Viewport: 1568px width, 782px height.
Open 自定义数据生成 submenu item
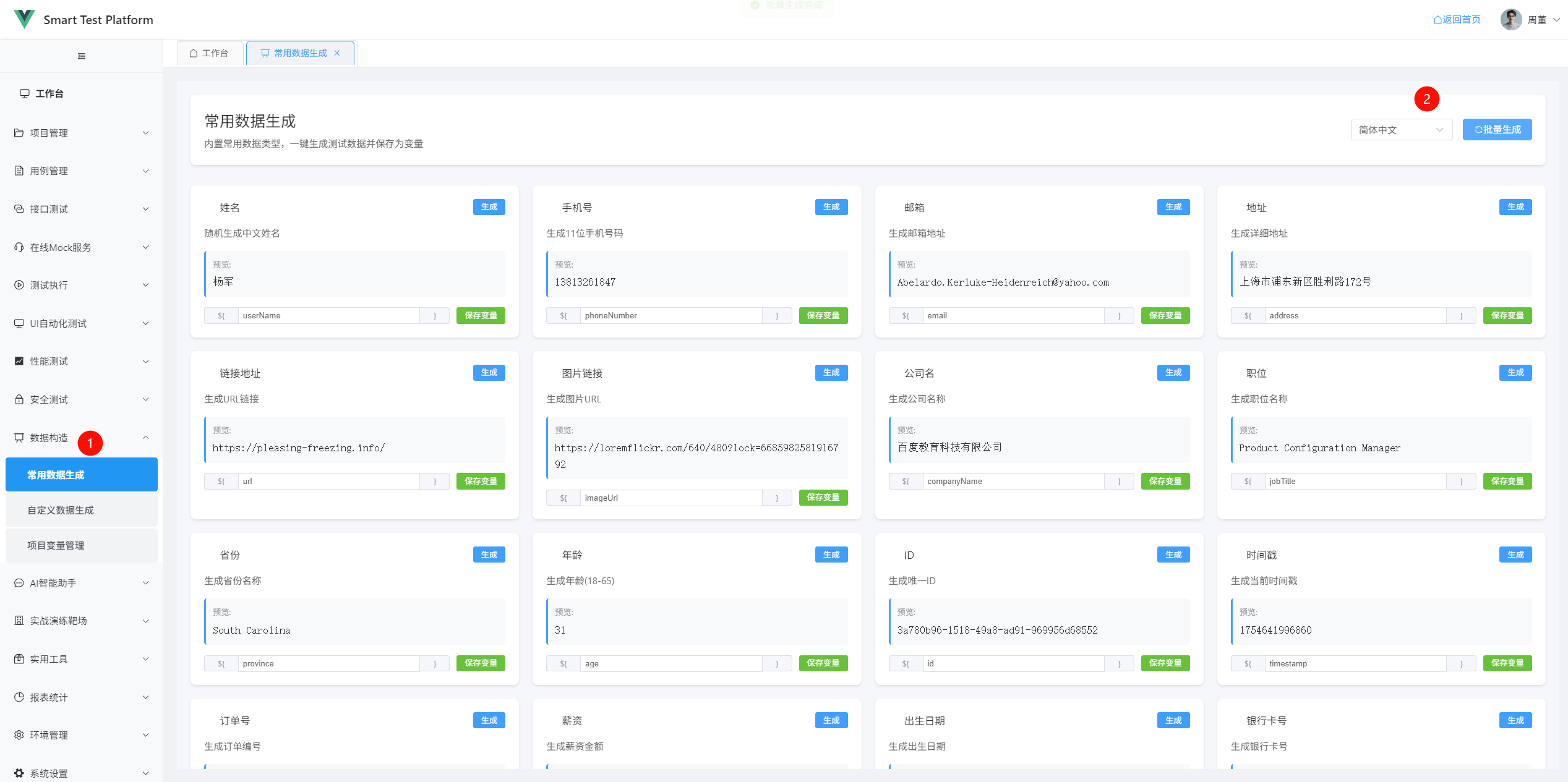[x=61, y=510]
